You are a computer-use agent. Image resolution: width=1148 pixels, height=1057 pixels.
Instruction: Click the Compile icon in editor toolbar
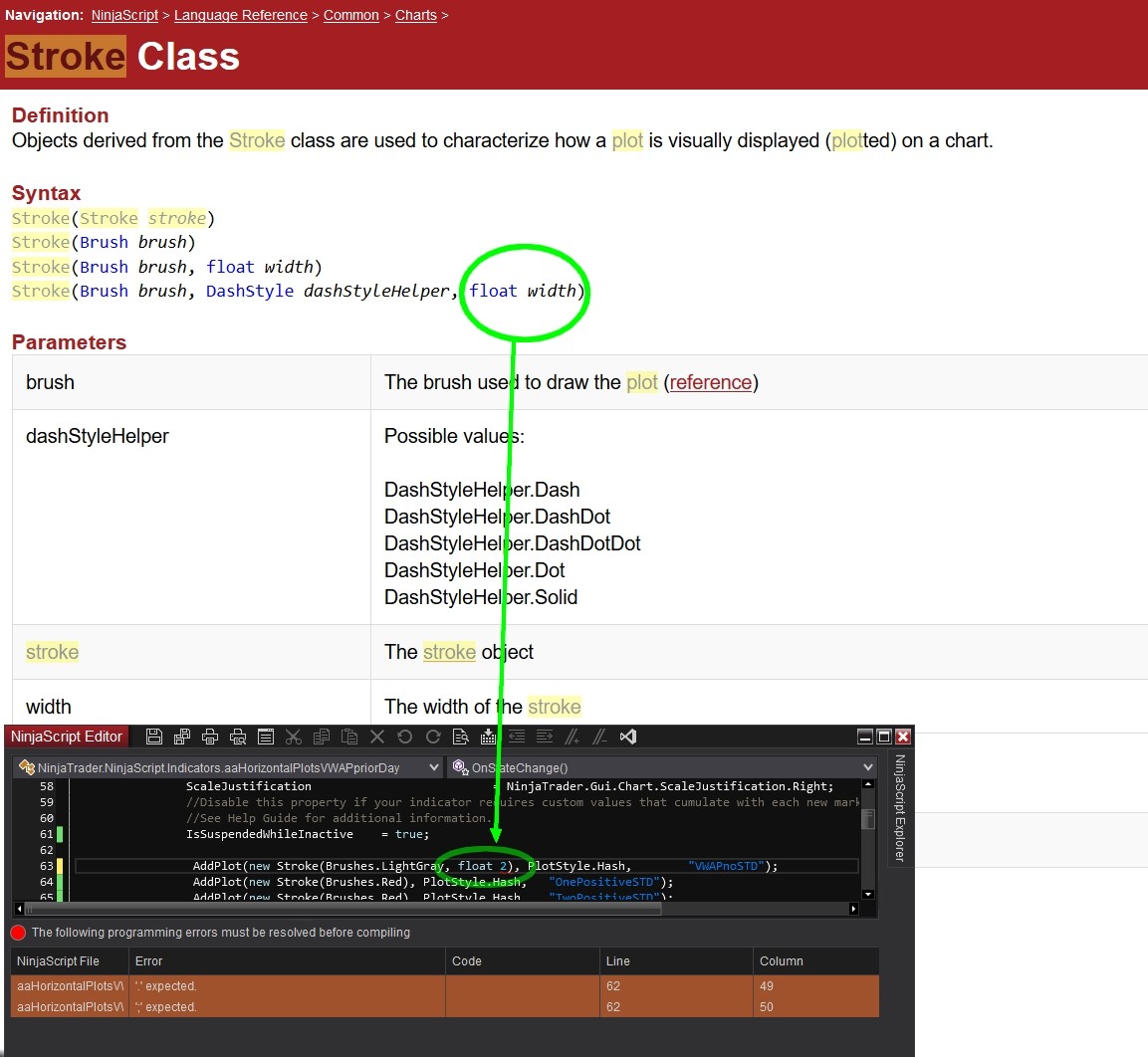tap(488, 737)
